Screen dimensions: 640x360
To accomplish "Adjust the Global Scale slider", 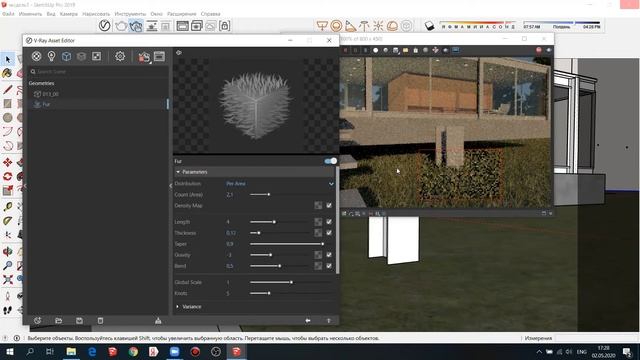I will (291, 282).
